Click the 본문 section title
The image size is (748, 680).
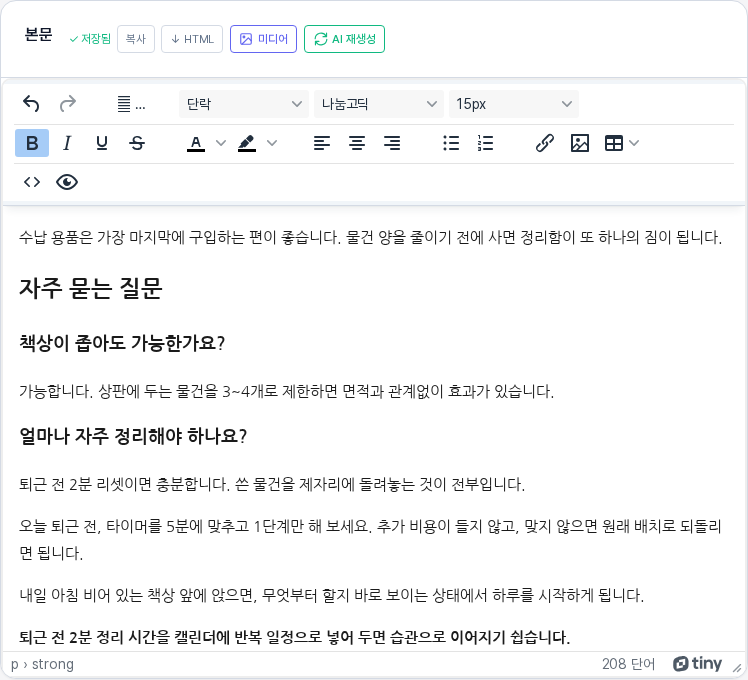tap(38, 35)
